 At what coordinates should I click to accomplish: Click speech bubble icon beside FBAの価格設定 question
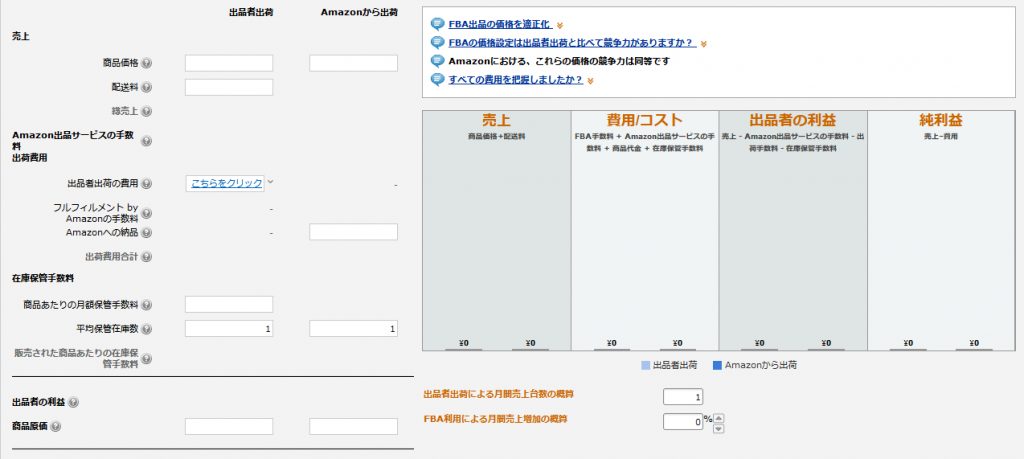click(x=438, y=43)
